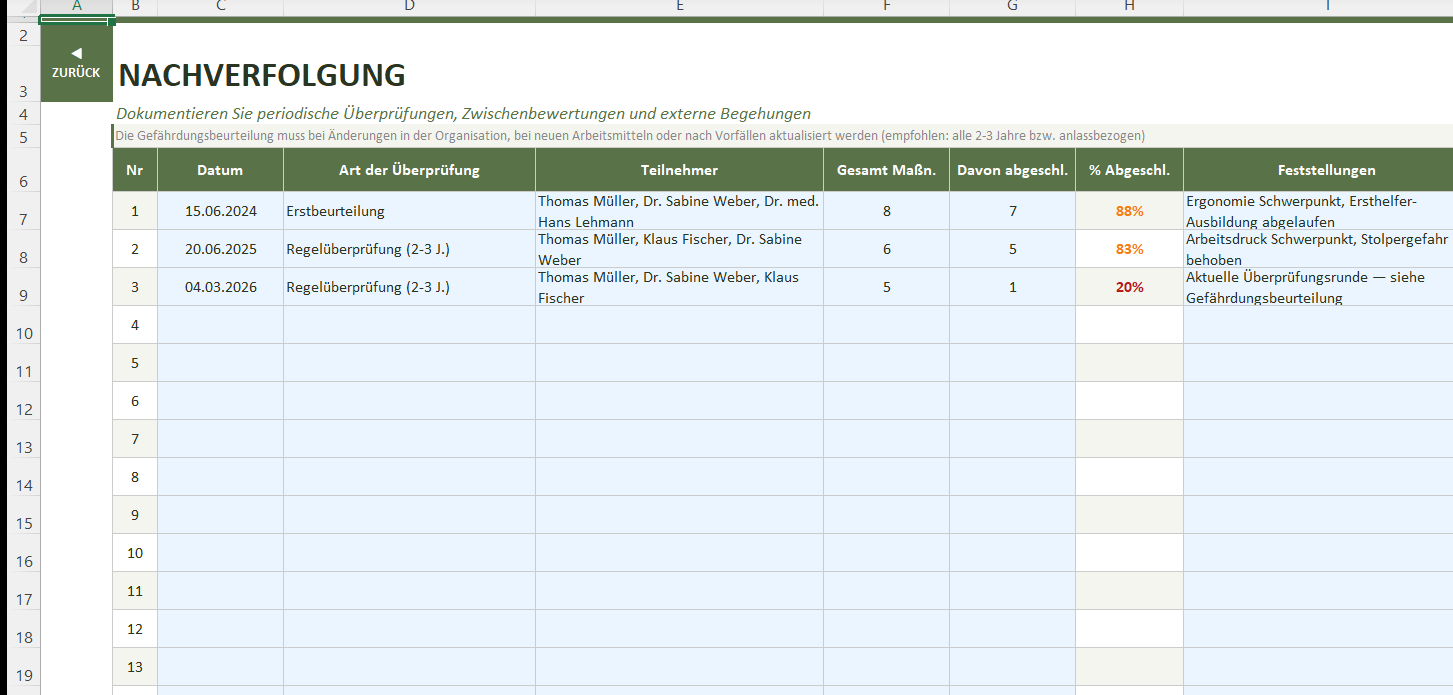Click the empty Datum cell in entry 4
The width and height of the screenshot is (1453, 695).
click(x=220, y=325)
